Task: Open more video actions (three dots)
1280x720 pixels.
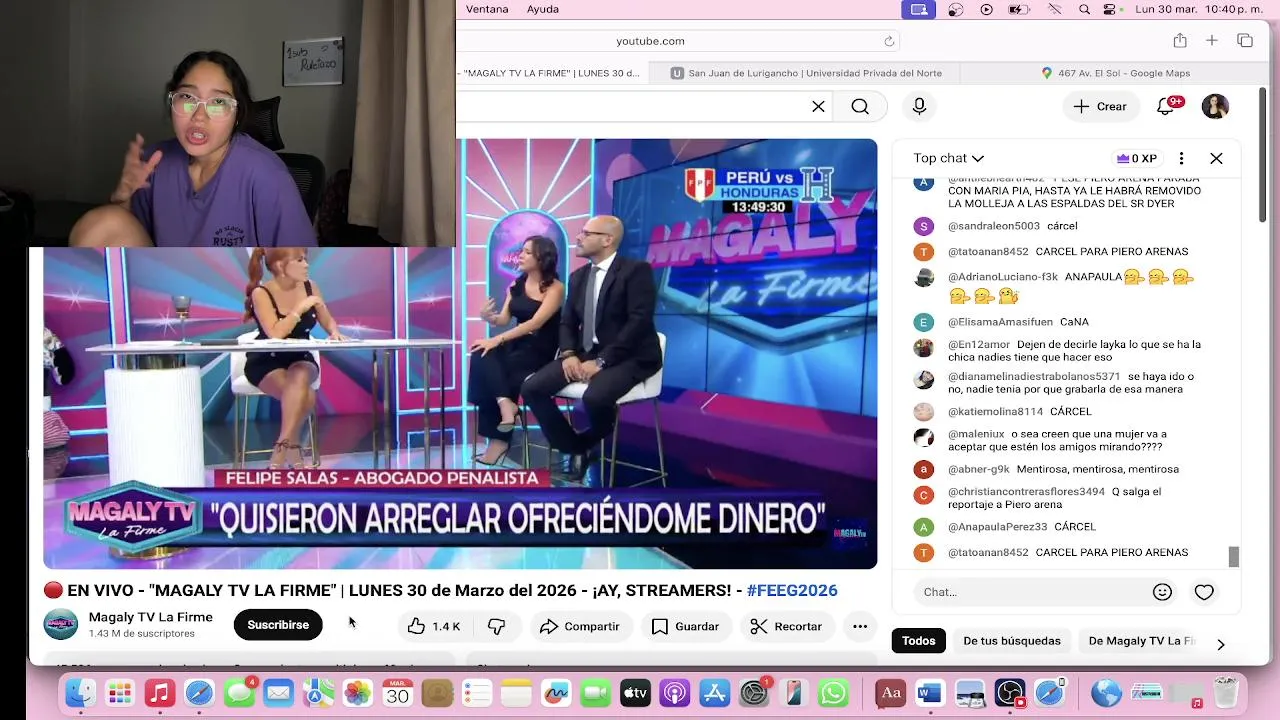Action: 860,626
